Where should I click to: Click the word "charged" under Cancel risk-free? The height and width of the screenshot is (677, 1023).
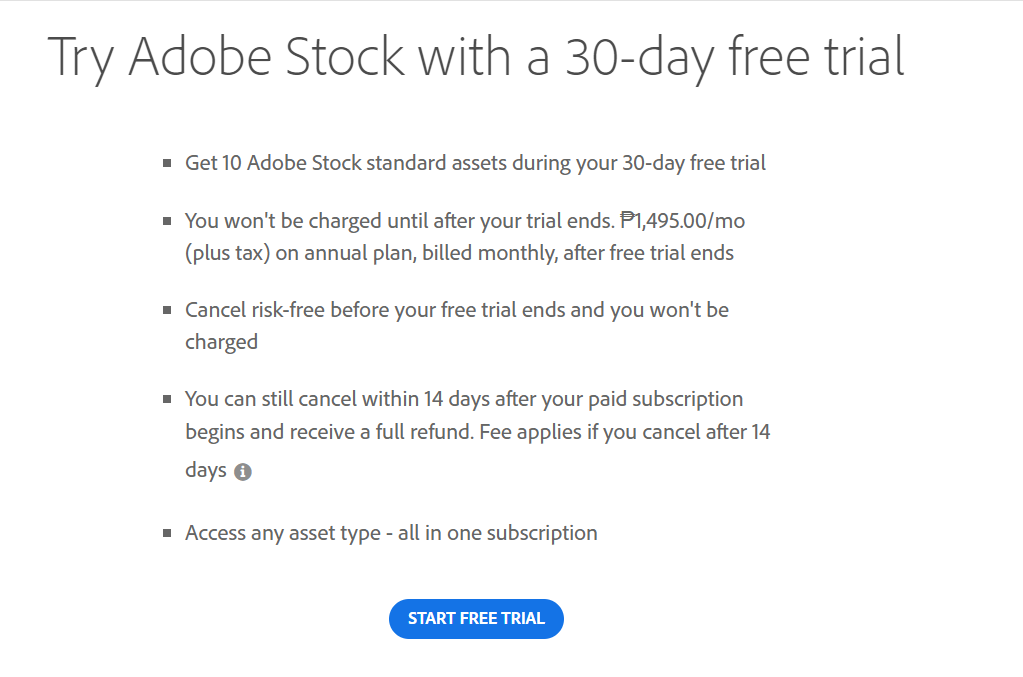[x=221, y=342]
